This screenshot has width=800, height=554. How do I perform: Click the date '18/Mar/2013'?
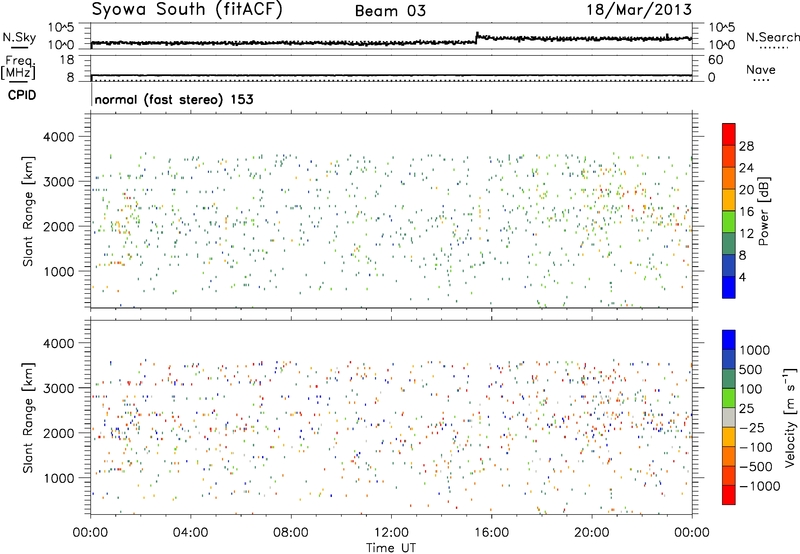point(639,10)
